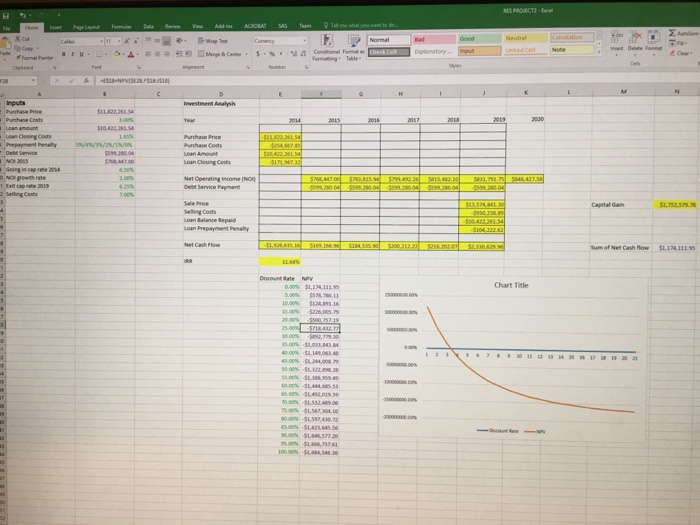This screenshot has width=700, height=525.
Task: Decrease decimal places
Action: [x=303, y=54]
